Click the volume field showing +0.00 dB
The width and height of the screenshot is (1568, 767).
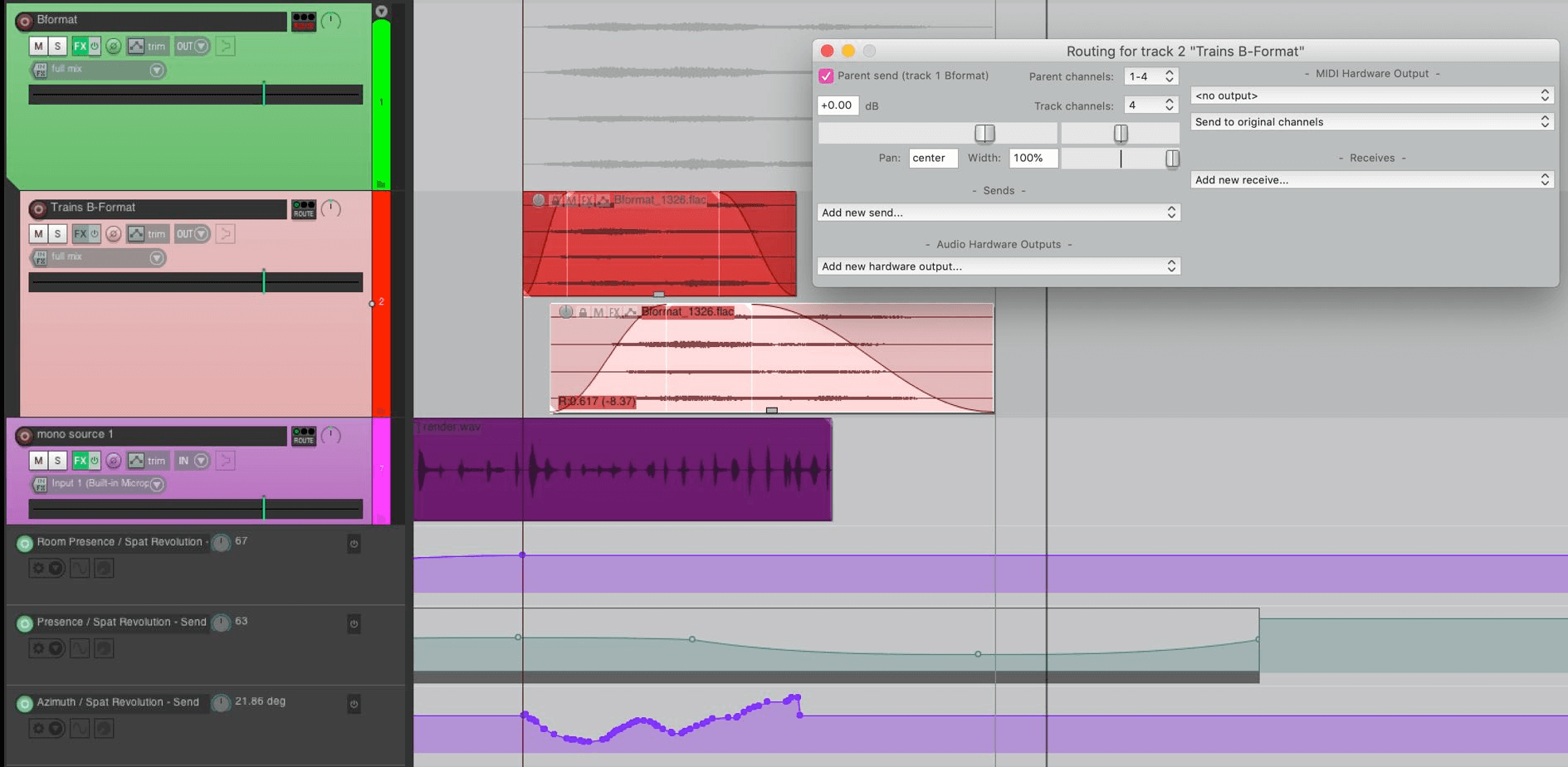pos(838,105)
